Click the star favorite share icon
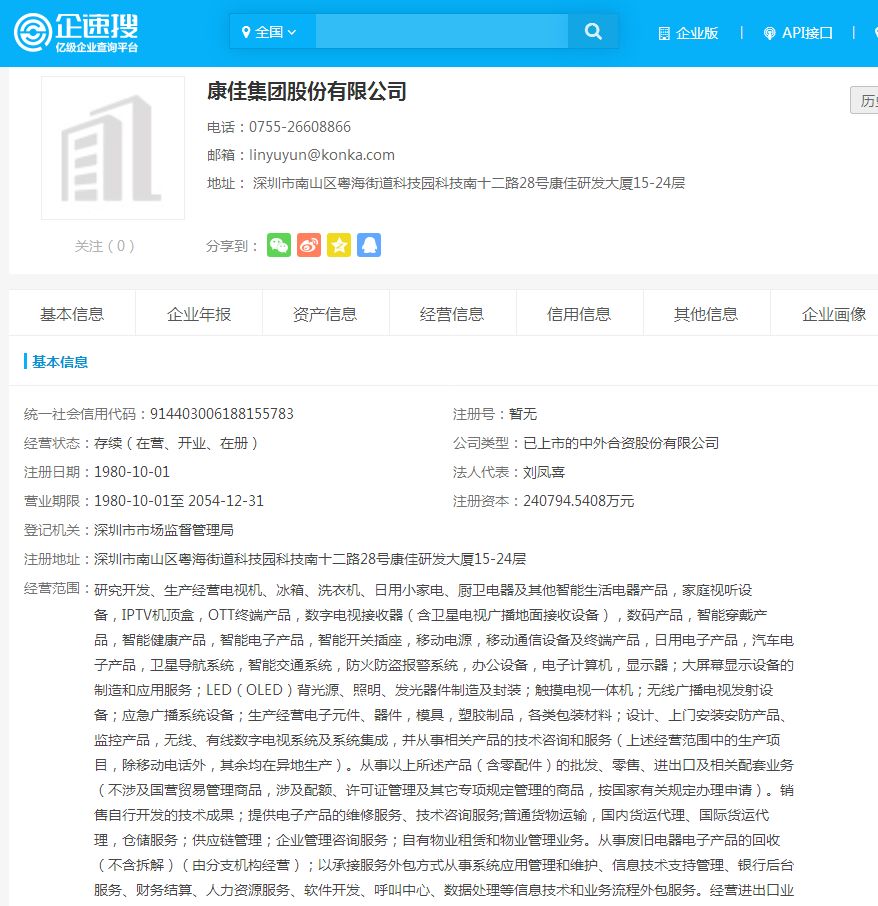The height and width of the screenshot is (906, 878). click(x=339, y=245)
